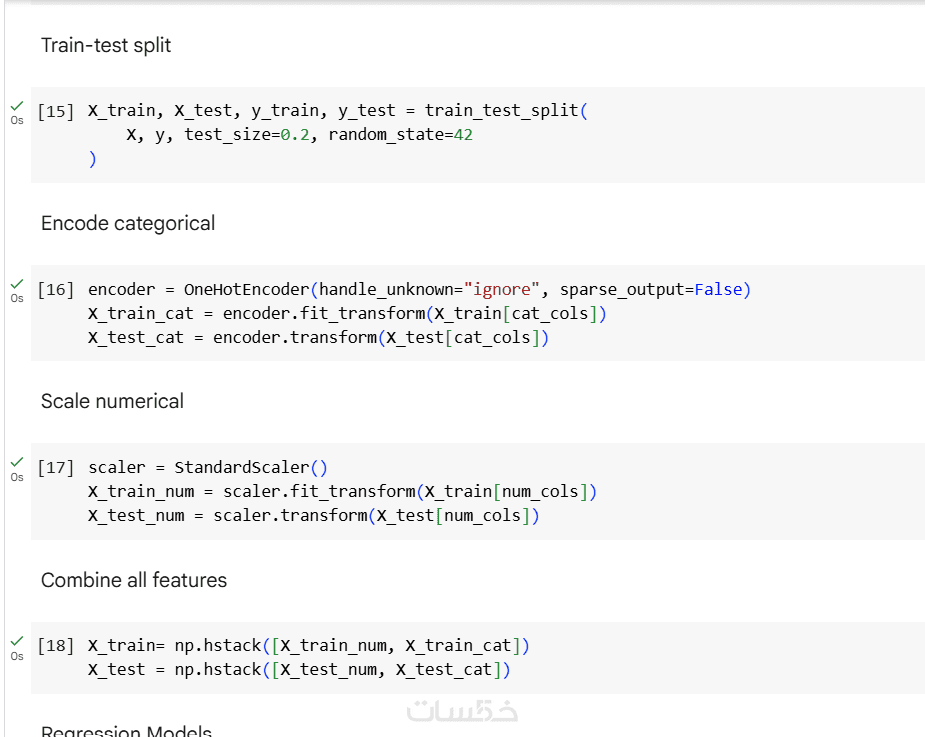Click the green checkmark beside cell 16
Viewport: 925px width, 737px height.
pos(17,283)
